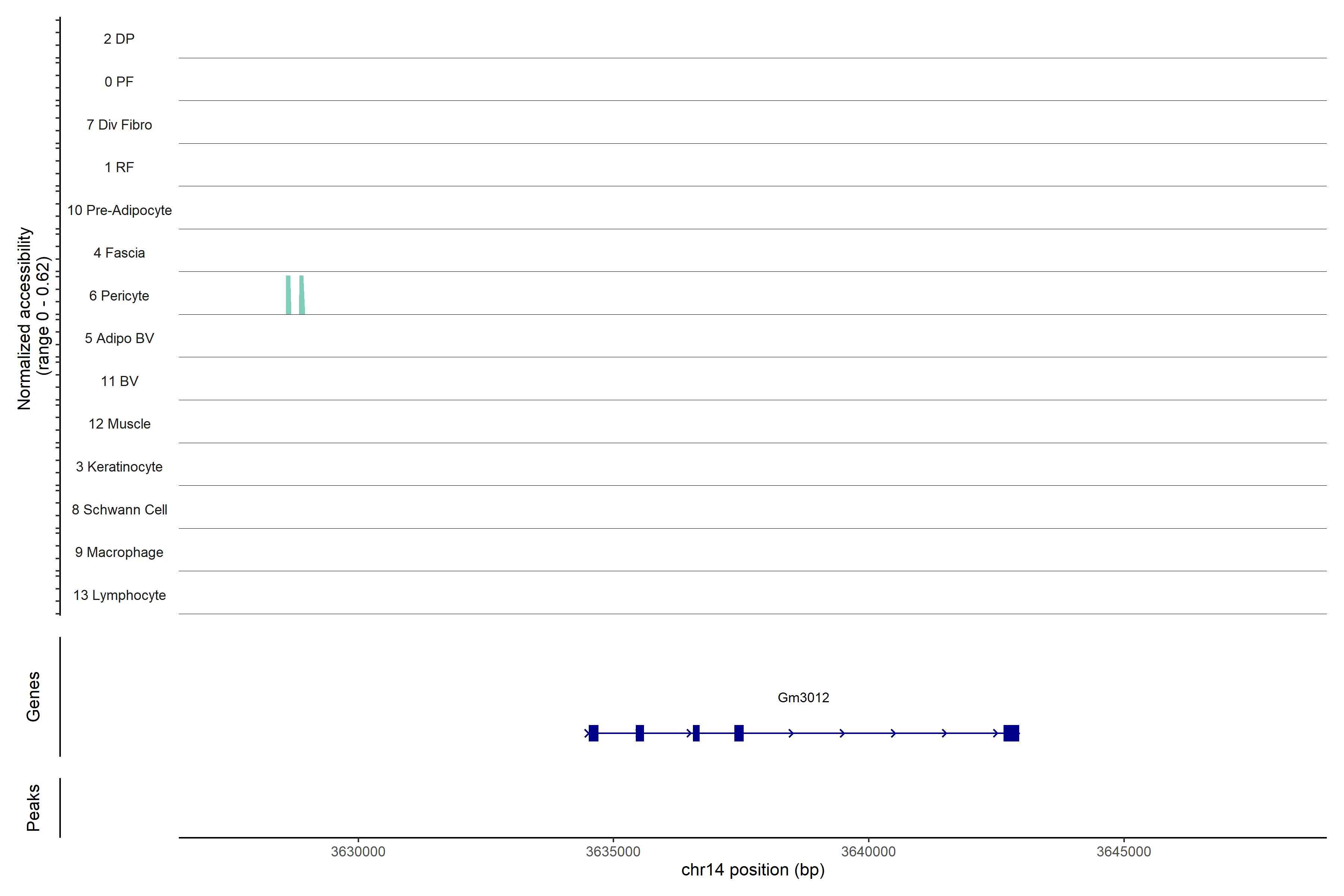Click the Genes panel label
The width and height of the screenshot is (1344, 896).
point(33,697)
